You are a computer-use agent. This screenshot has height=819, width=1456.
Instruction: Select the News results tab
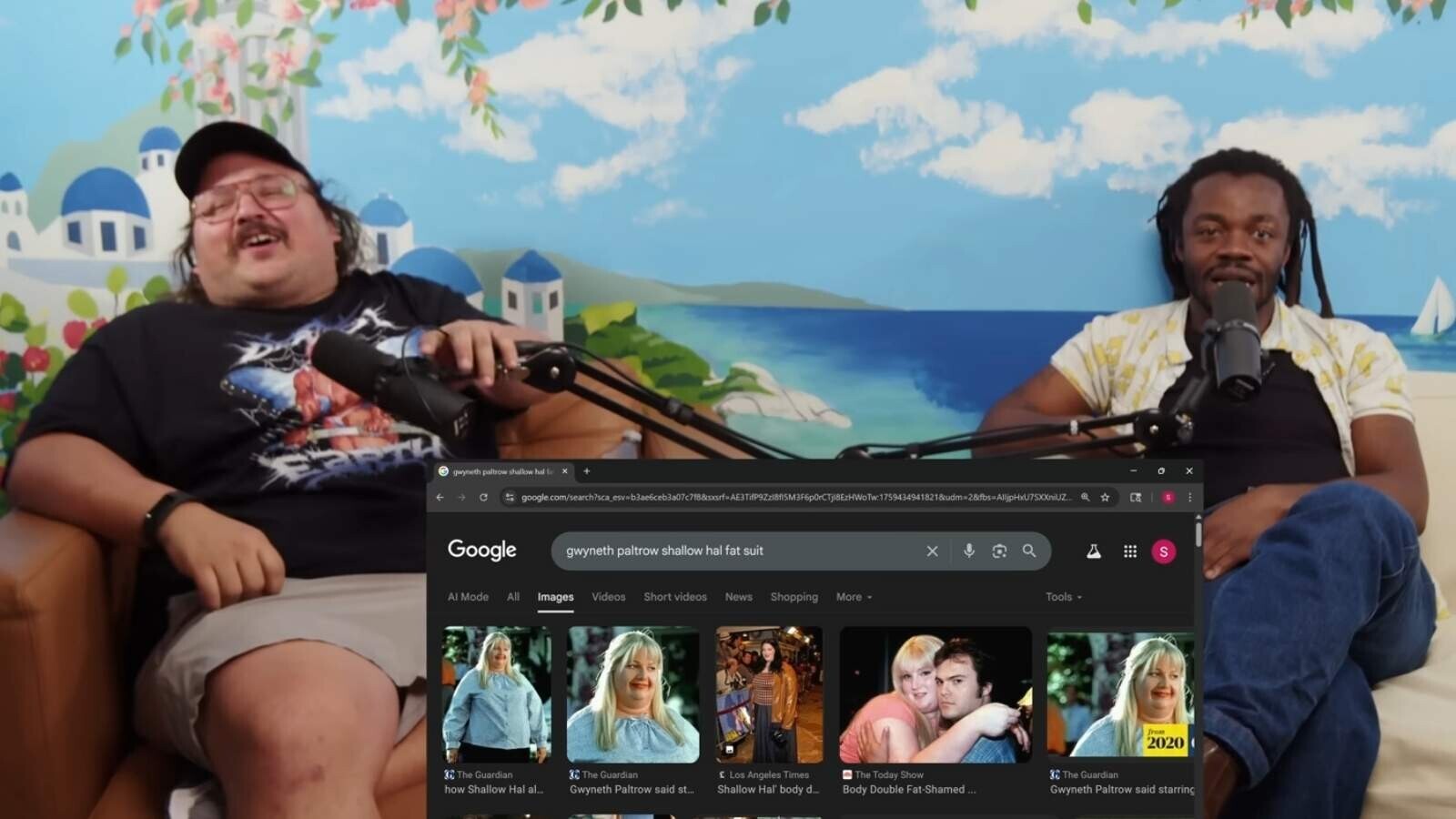point(738,597)
